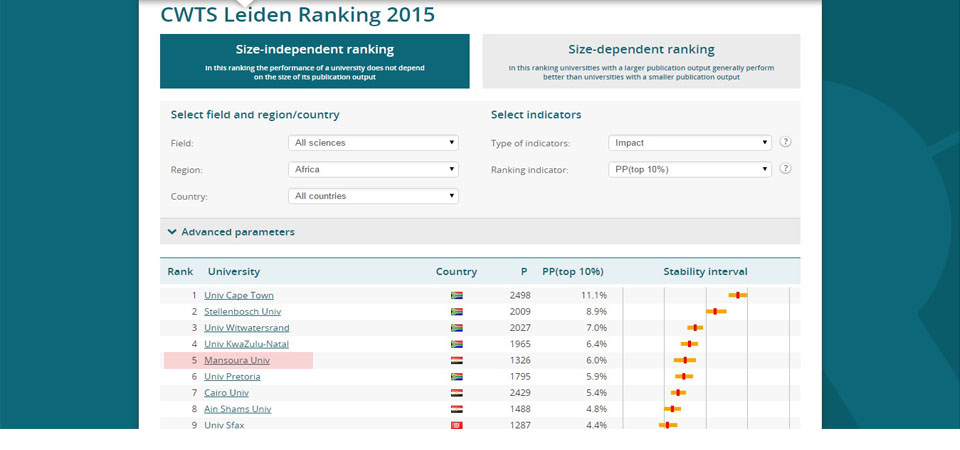Open Ranking indicator dropdown showing PP(top 10%)
This screenshot has height=450, width=960.
[690, 170]
